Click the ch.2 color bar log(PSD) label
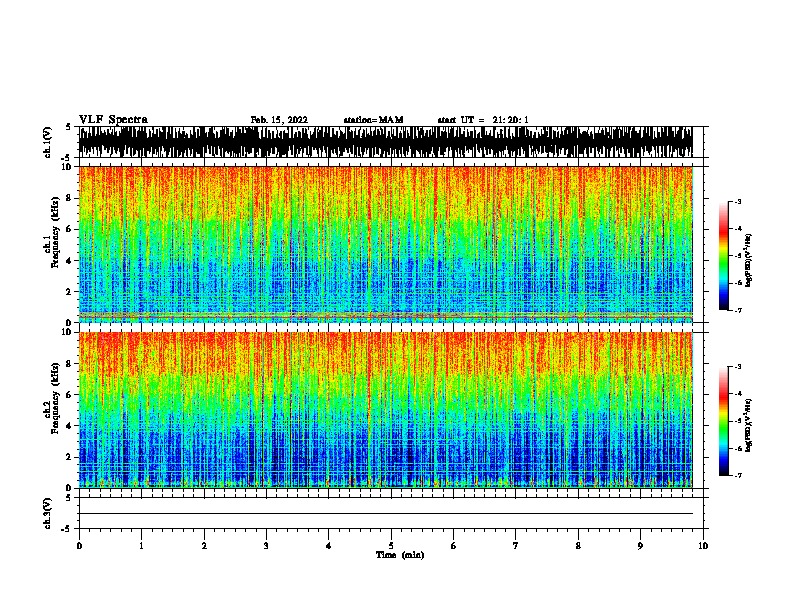Viewport: 792px width, 612px height. 748,426
